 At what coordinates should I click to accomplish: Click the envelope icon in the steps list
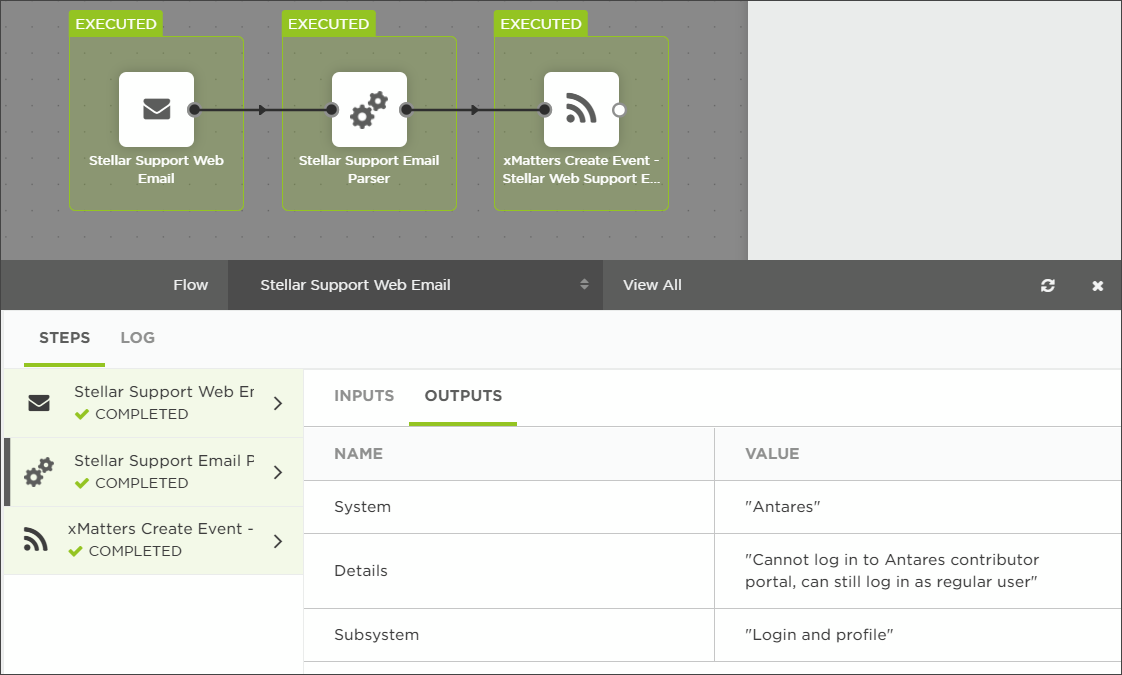(39, 403)
